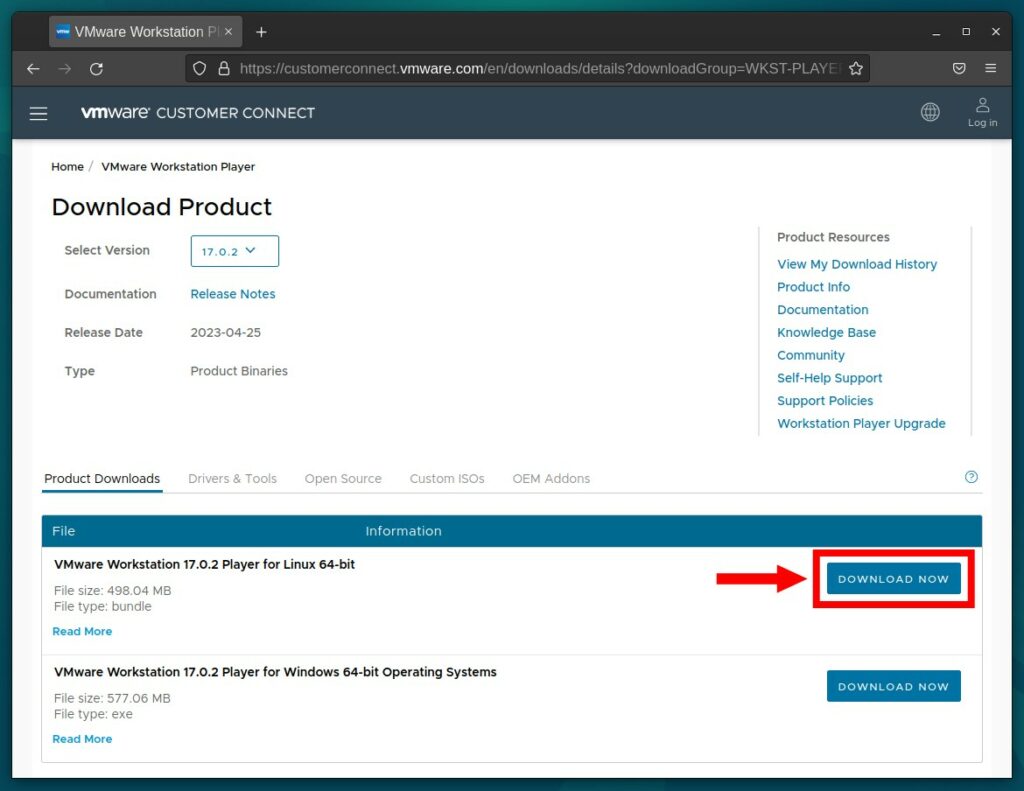Close the VMware Workstation browser tab

coord(229,31)
